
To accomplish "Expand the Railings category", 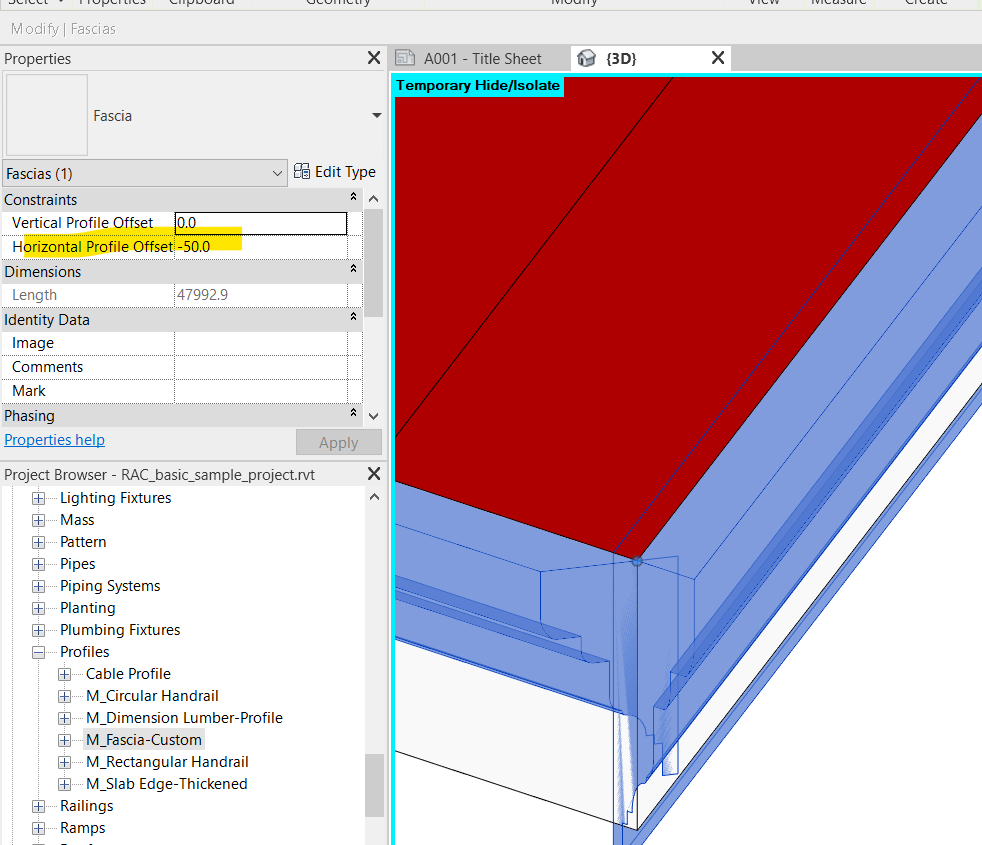I will tap(38, 805).
